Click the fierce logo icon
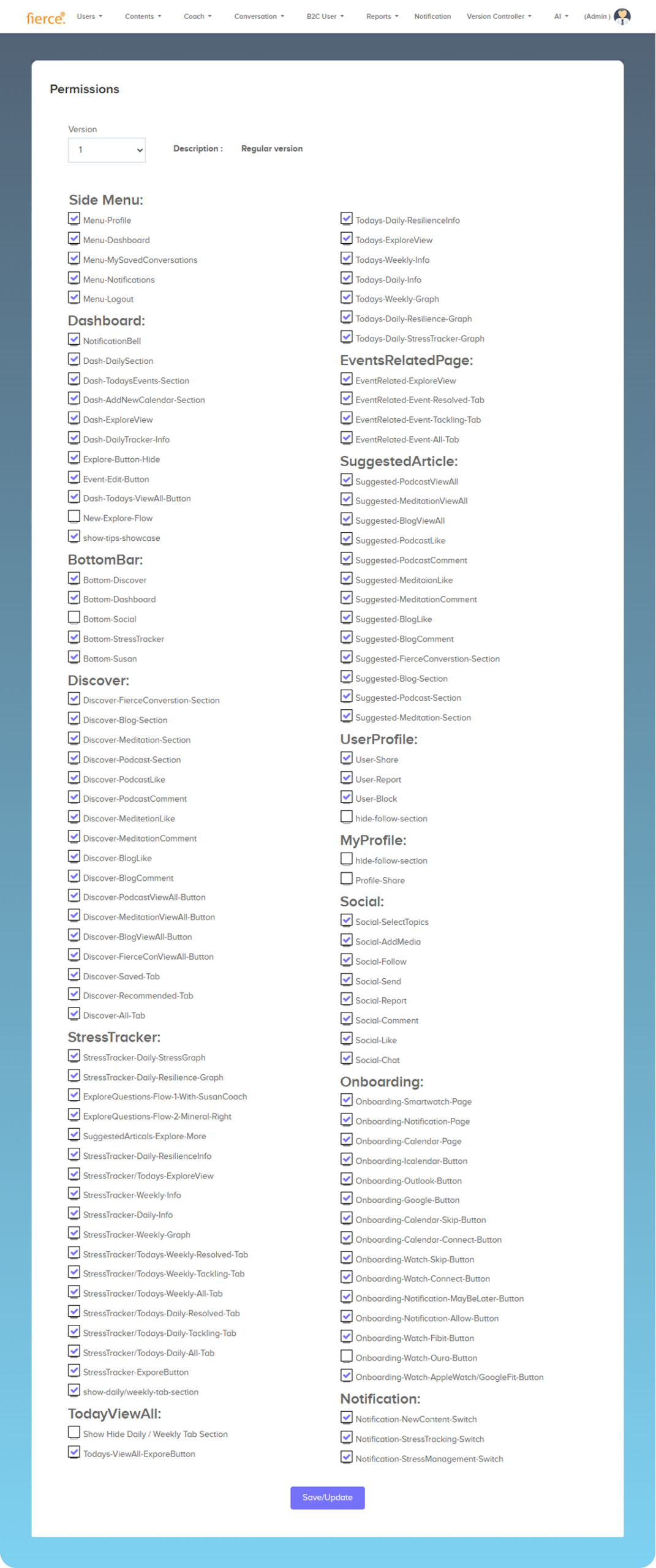Image resolution: width=656 pixels, height=1568 pixels. (45, 18)
